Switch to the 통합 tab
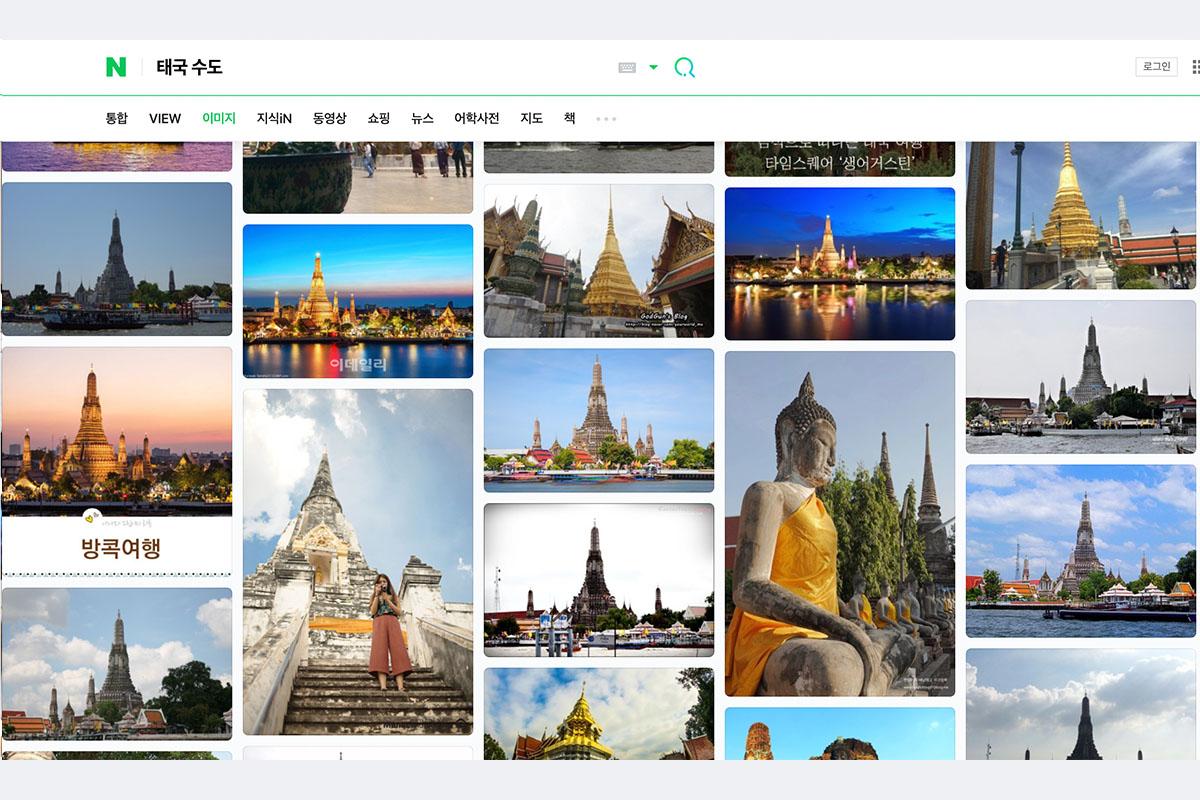Image resolution: width=1200 pixels, height=800 pixels. point(117,118)
